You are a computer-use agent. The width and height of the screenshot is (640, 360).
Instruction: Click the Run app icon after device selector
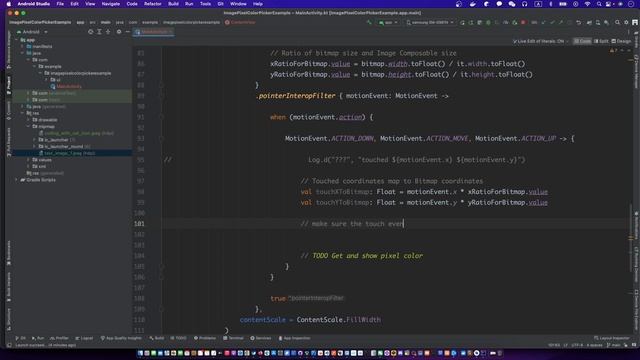tap(462, 22)
